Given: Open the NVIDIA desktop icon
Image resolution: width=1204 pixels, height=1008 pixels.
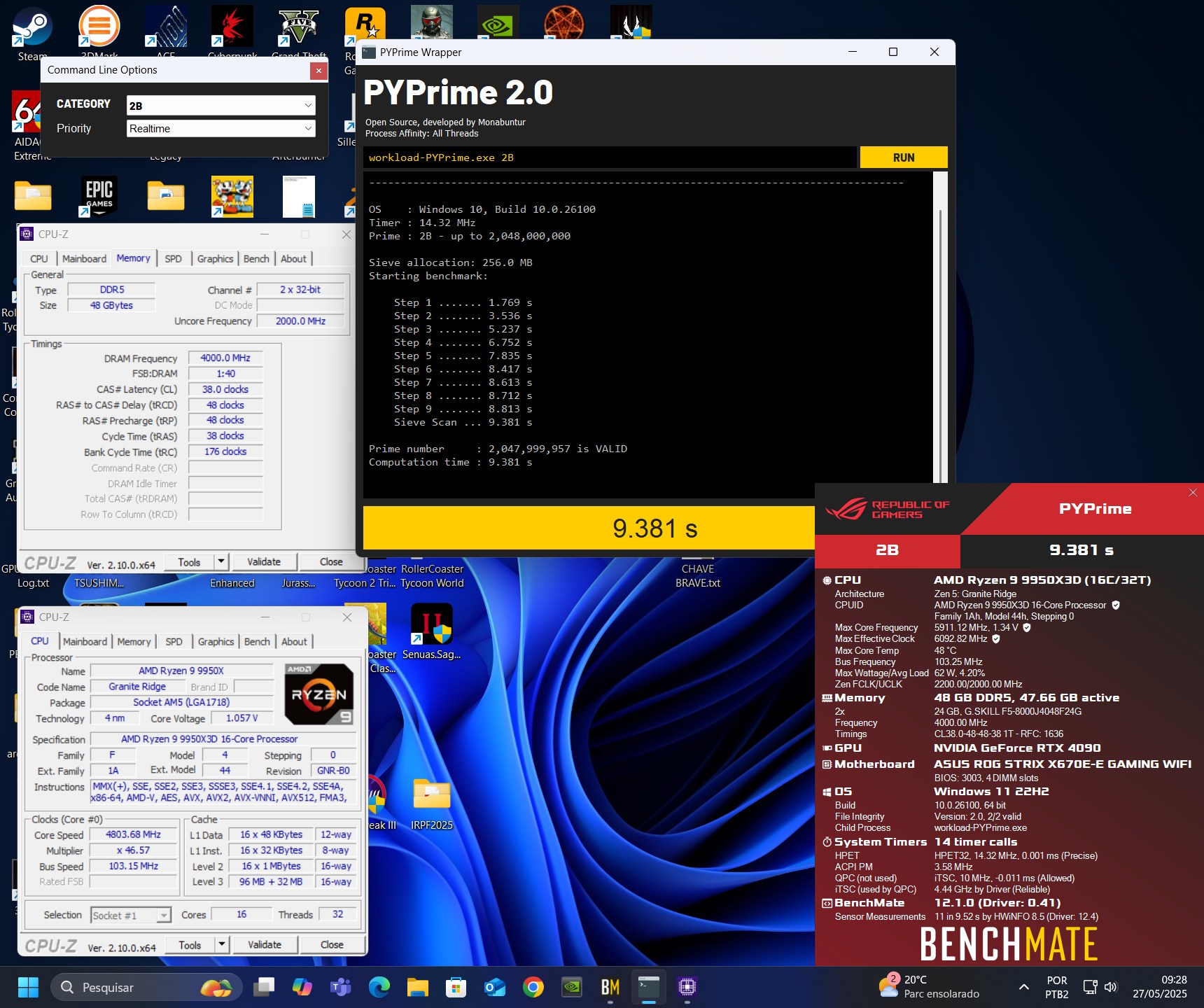Looking at the screenshot, I should pos(498,22).
